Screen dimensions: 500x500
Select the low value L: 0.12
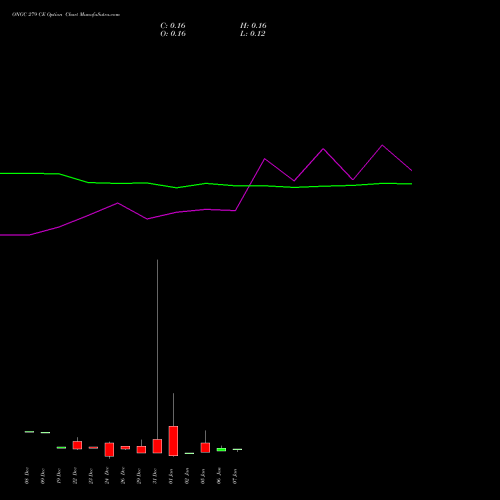pos(252,34)
